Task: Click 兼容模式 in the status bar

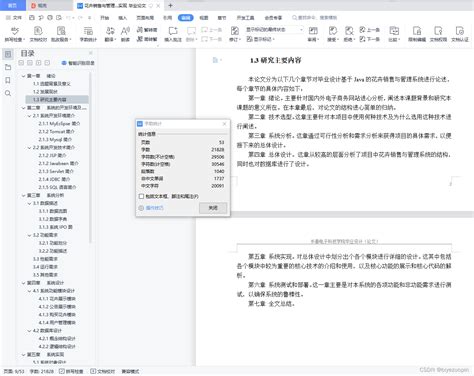Action: 130,371
